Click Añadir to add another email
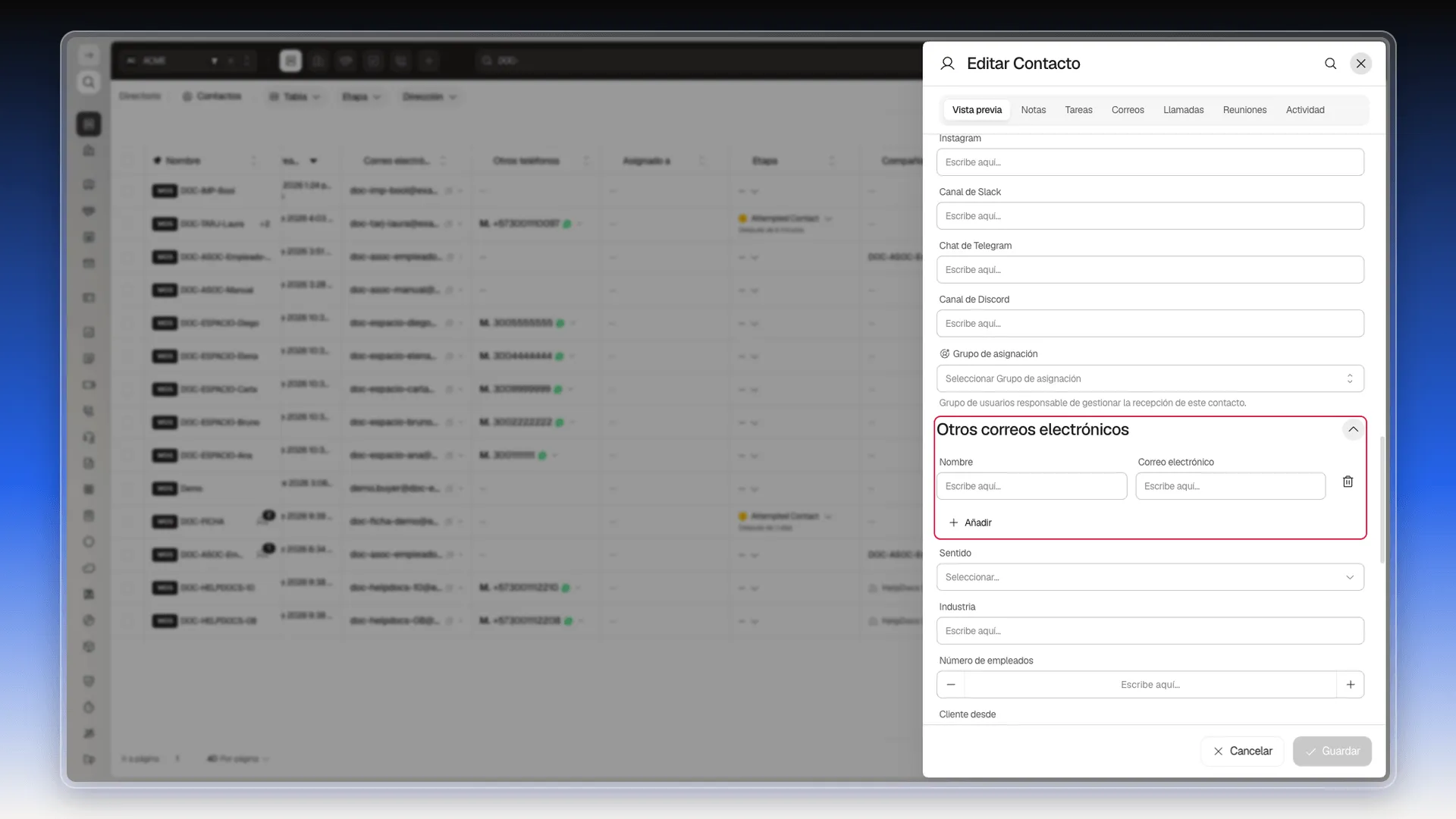The width and height of the screenshot is (1456, 819). pyautogui.click(x=971, y=522)
